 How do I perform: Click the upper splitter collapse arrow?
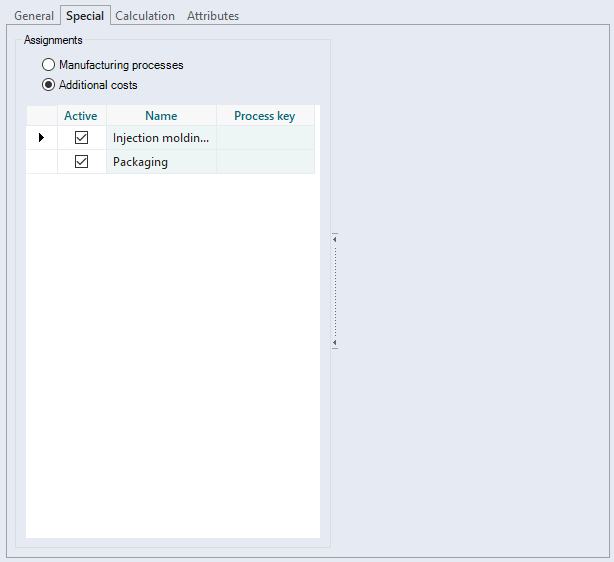(335, 239)
